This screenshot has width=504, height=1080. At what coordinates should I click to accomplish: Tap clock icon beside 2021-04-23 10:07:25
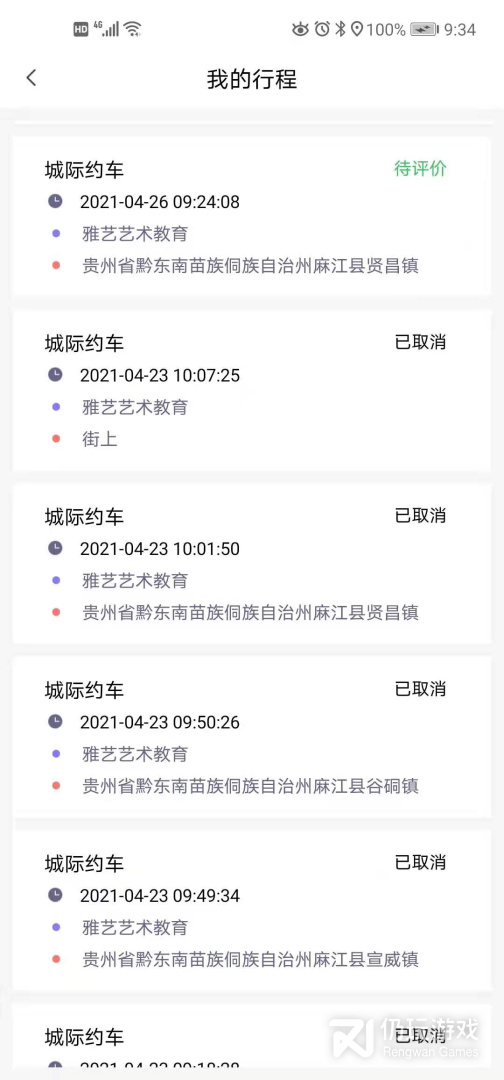point(55,375)
